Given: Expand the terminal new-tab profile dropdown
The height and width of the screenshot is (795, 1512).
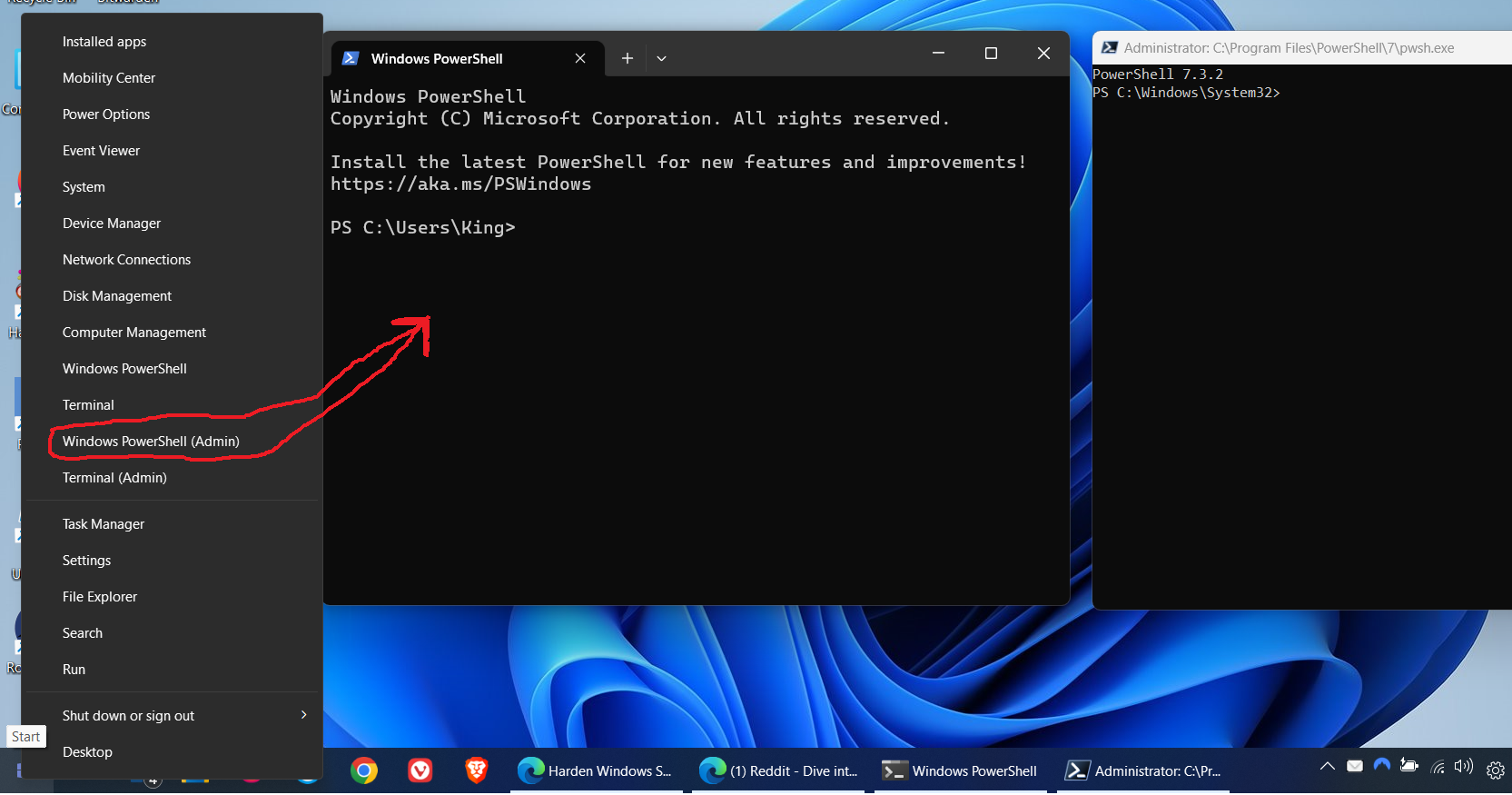Looking at the screenshot, I should tap(661, 58).
